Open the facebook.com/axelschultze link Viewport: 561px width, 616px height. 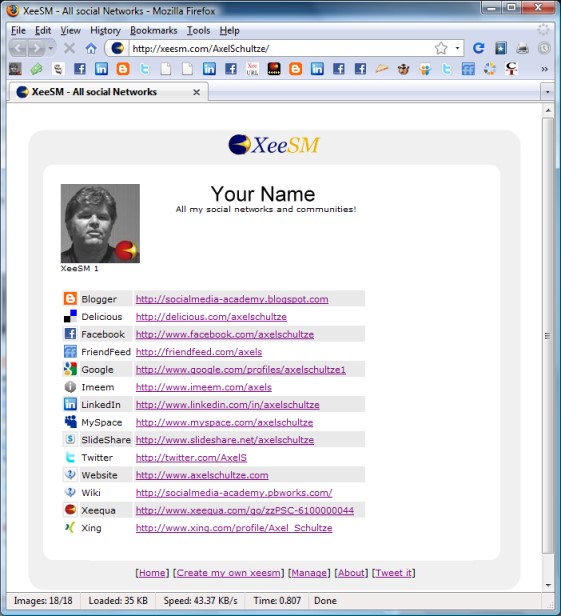pyautogui.click(x=225, y=334)
